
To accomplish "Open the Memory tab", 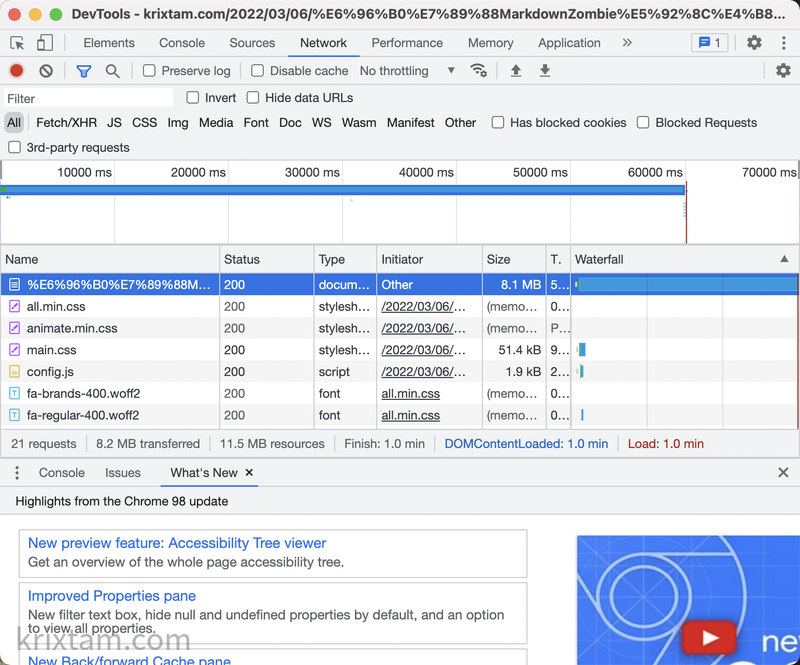I will click(x=490, y=43).
